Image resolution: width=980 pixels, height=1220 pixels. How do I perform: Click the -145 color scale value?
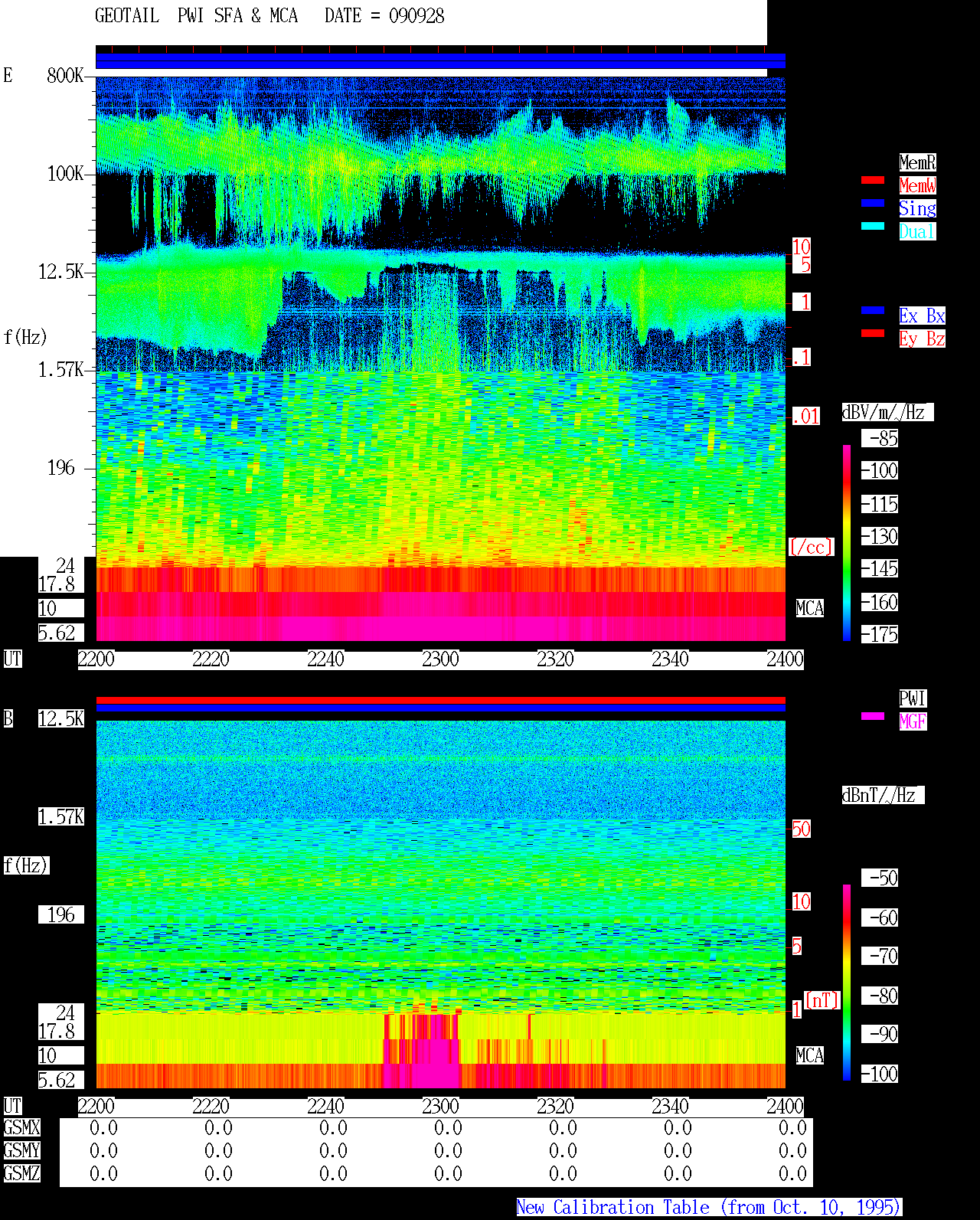(x=880, y=568)
